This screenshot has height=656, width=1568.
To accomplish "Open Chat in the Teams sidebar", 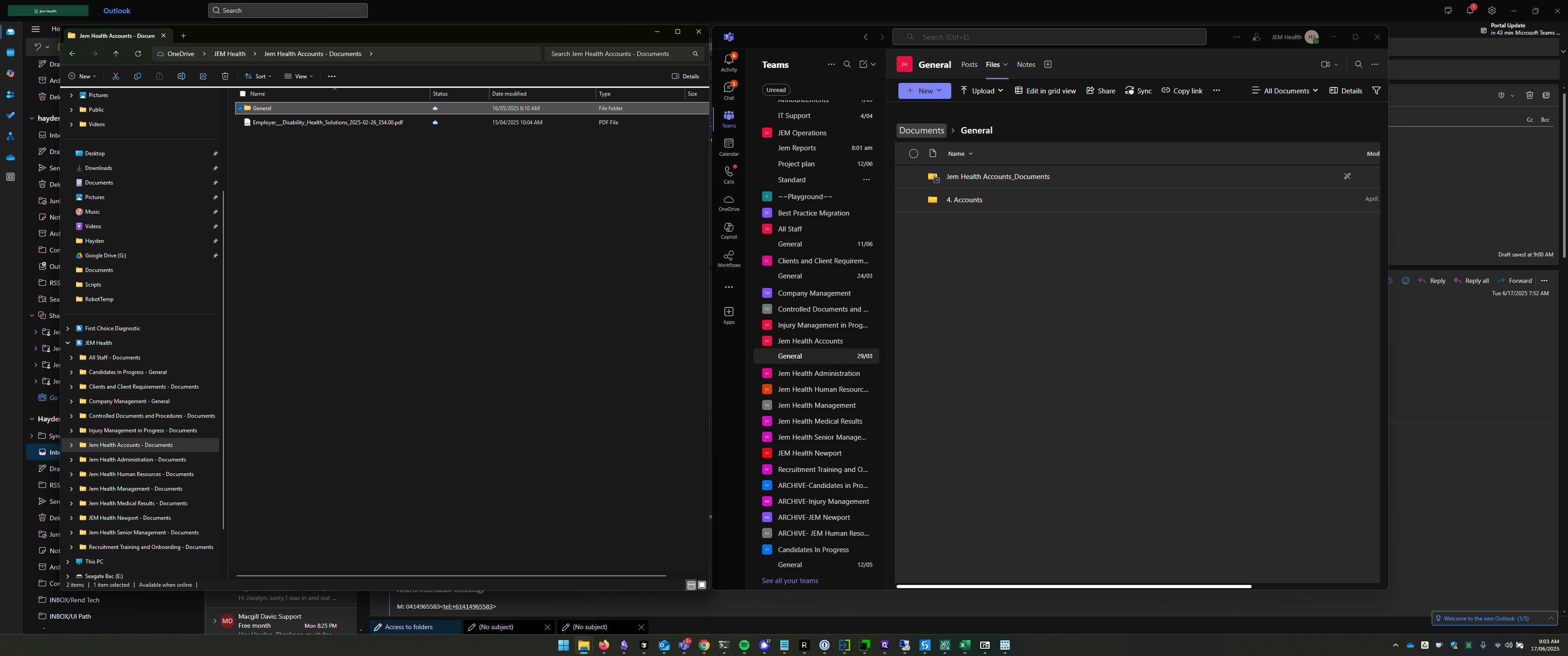I will [728, 91].
